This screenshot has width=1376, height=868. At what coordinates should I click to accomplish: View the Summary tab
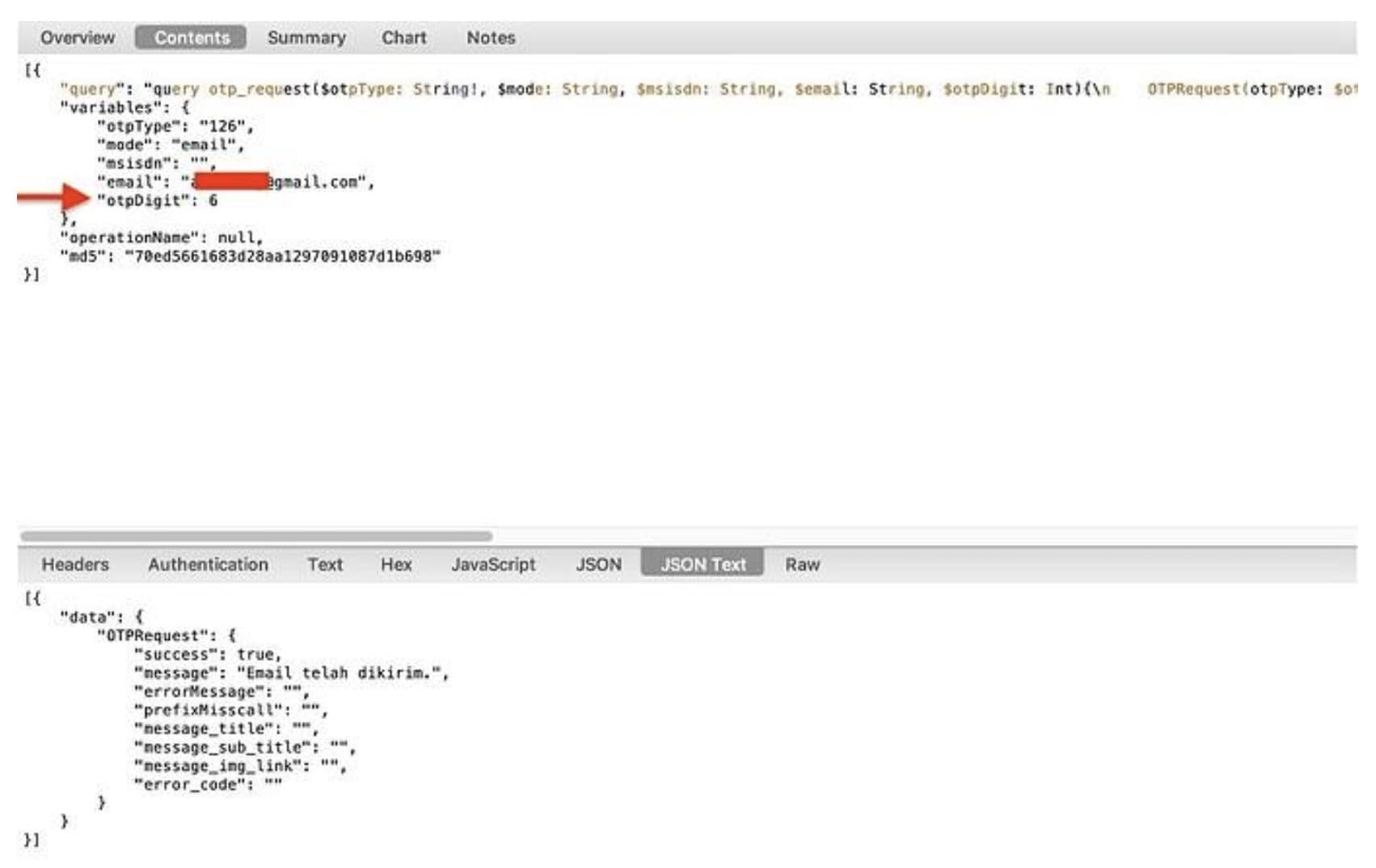[x=306, y=37]
